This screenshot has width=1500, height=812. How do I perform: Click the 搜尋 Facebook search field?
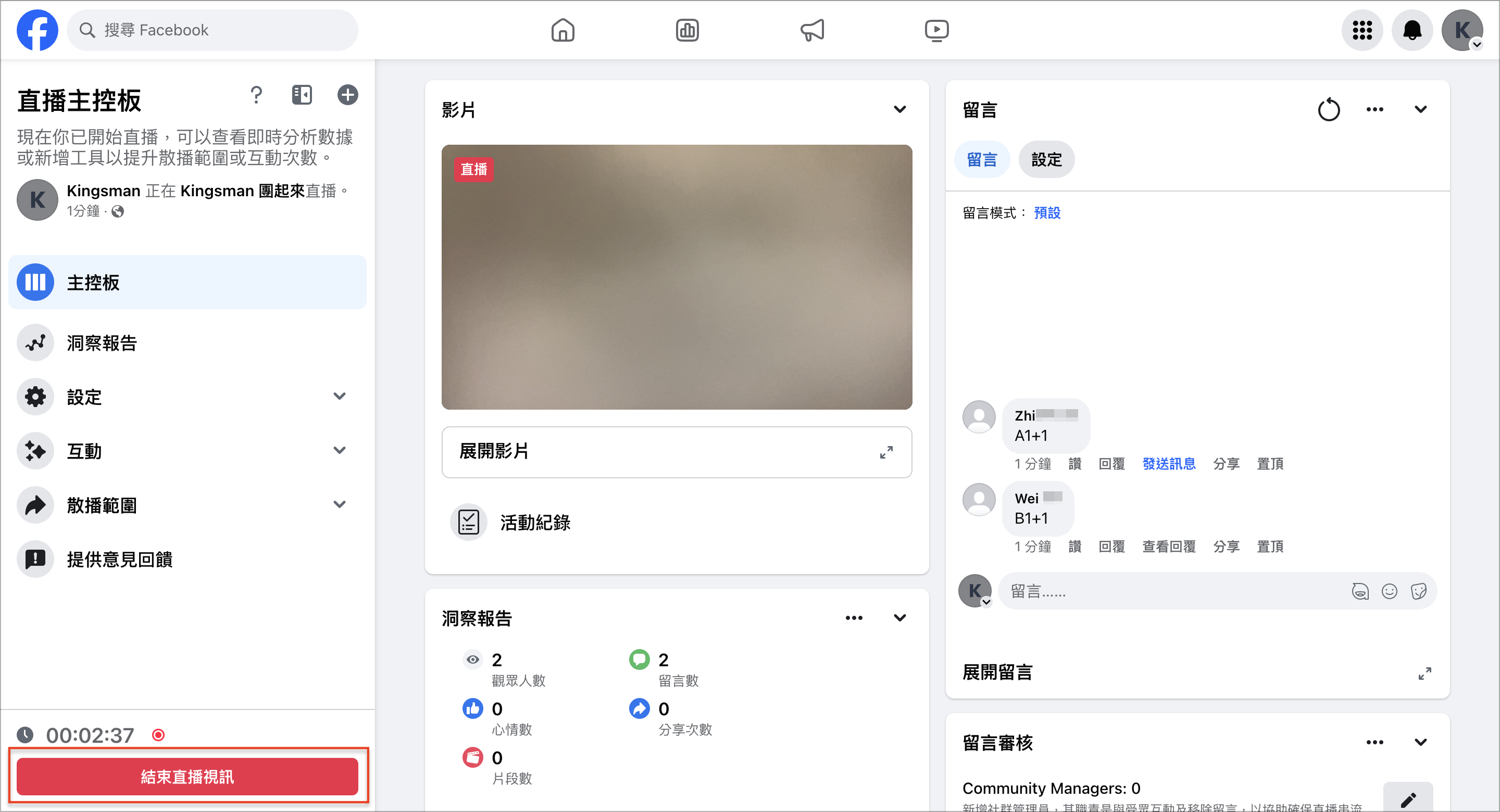coord(212,30)
